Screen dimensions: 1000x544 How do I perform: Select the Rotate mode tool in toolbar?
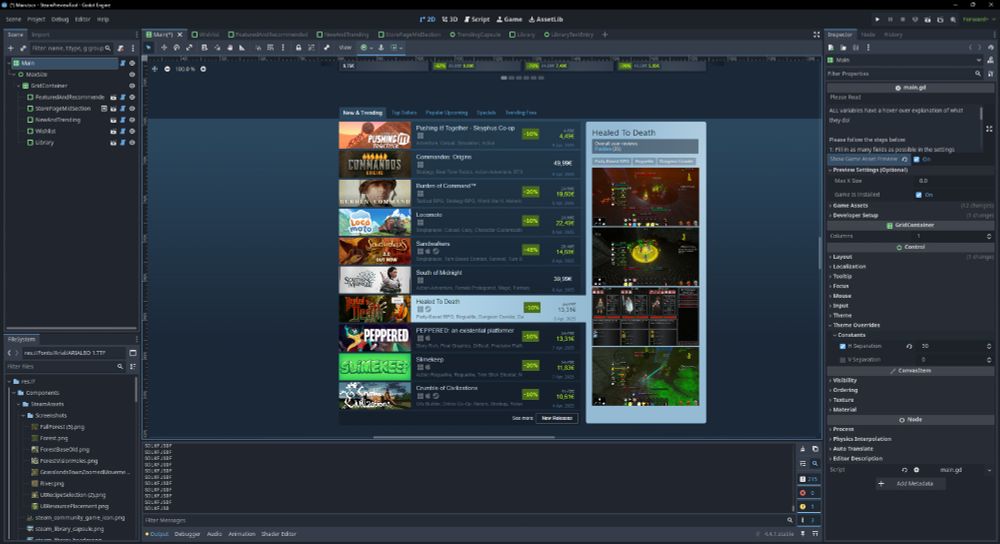point(177,47)
